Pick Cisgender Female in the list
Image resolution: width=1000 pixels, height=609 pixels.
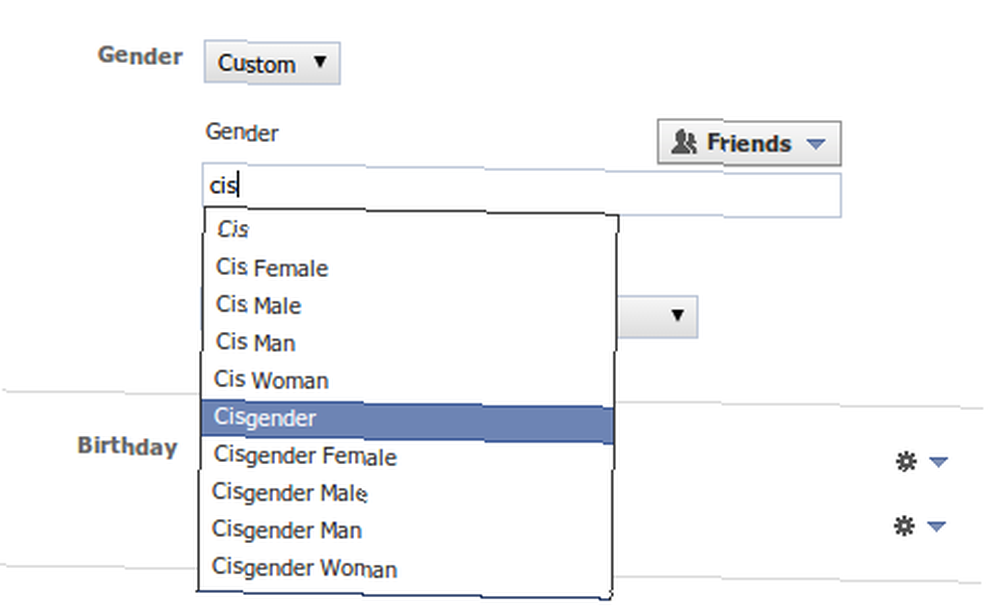click(406, 456)
